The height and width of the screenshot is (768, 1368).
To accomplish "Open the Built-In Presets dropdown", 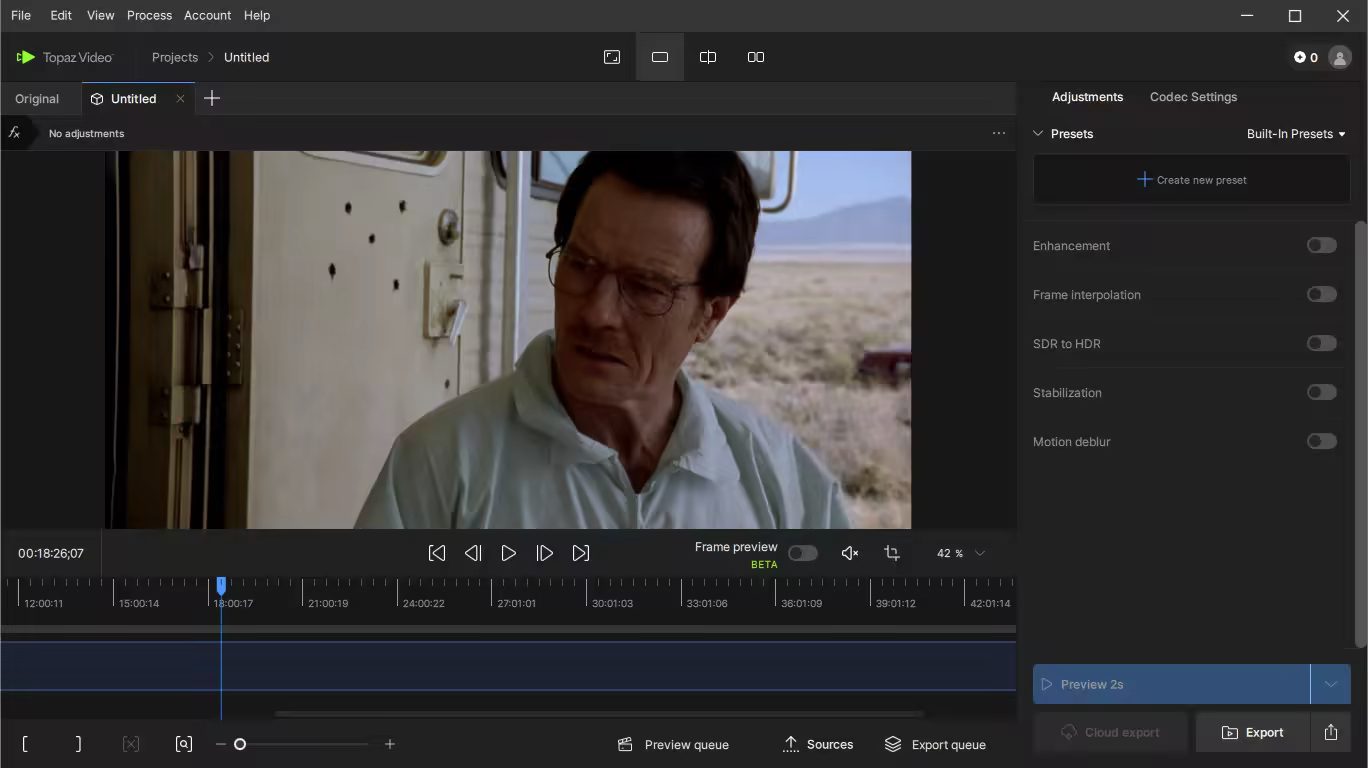I will (1296, 133).
